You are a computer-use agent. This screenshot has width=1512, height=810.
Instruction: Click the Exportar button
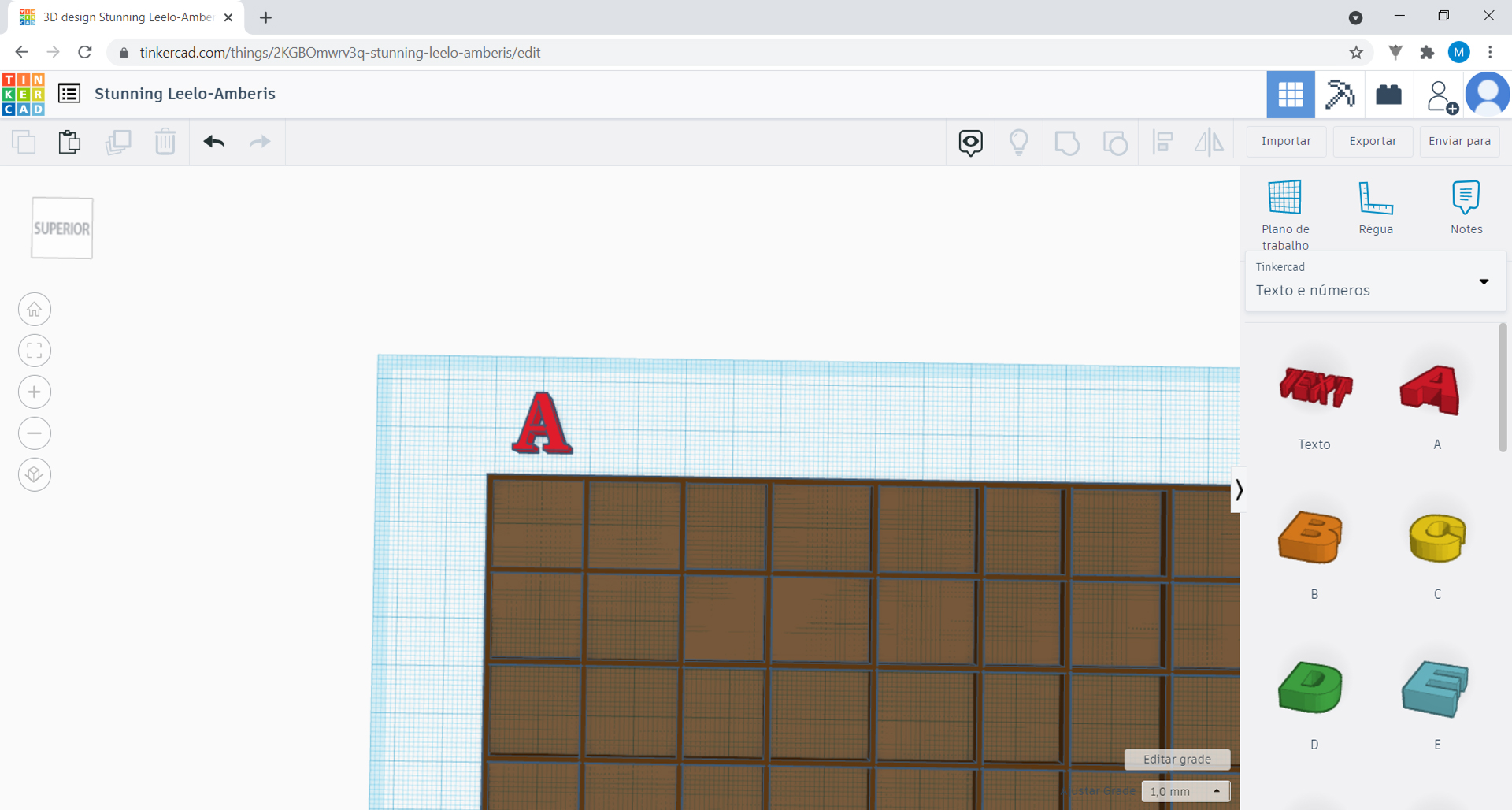point(1373,141)
